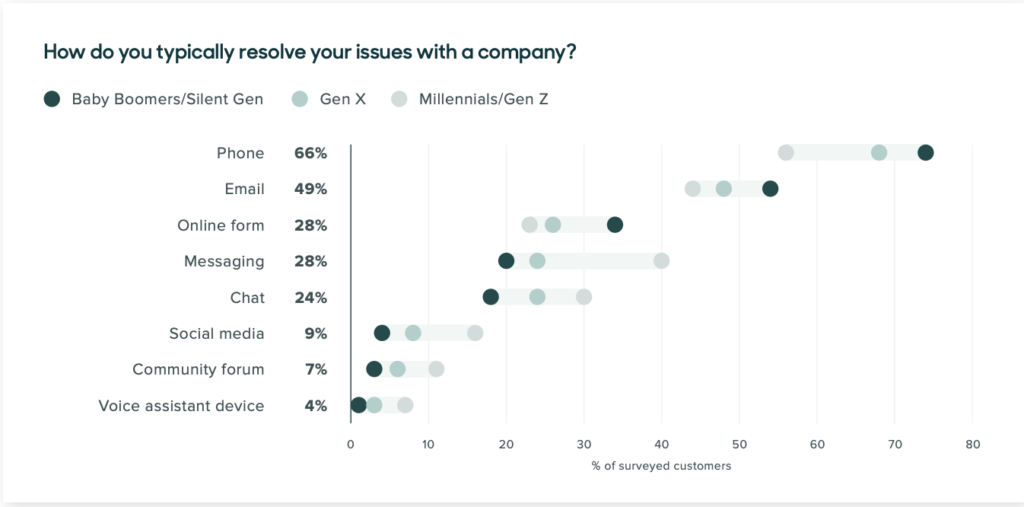Click the Millennials/Gen Z legend dot
This screenshot has height=507, width=1024.
399,98
